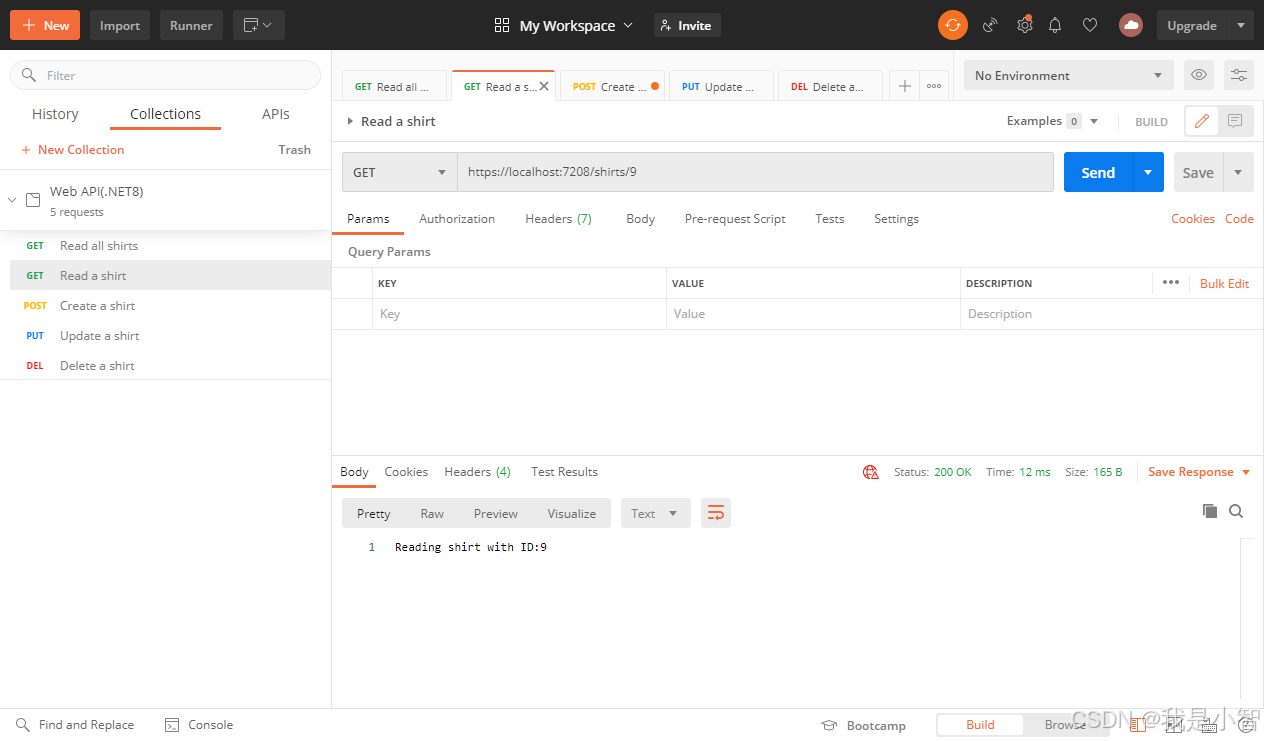1264x741 pixels.
Task: Click the environment quick look eye icon
Action: pos(1199,75)
